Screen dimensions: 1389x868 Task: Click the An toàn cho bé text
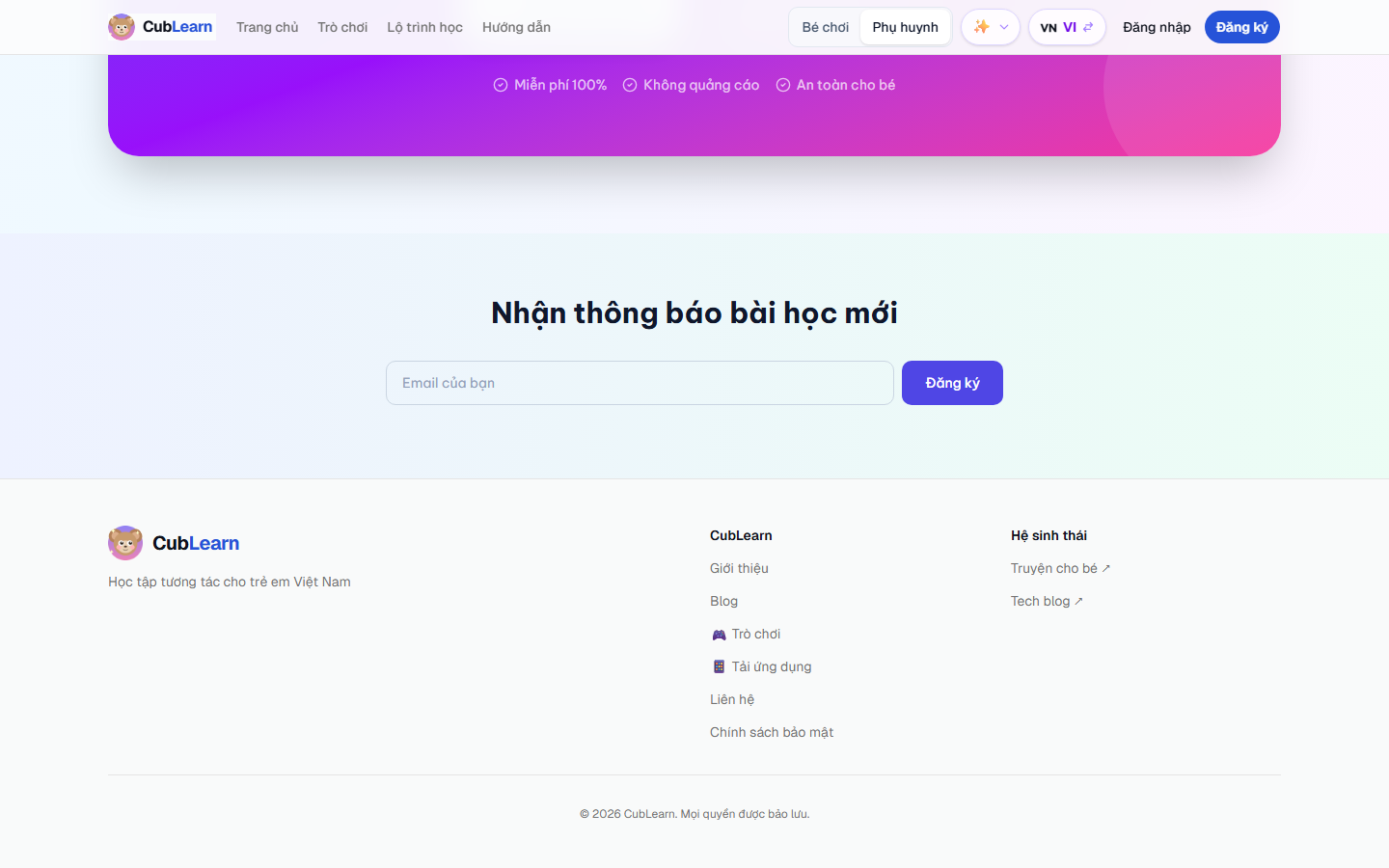(x=846, y=85)
